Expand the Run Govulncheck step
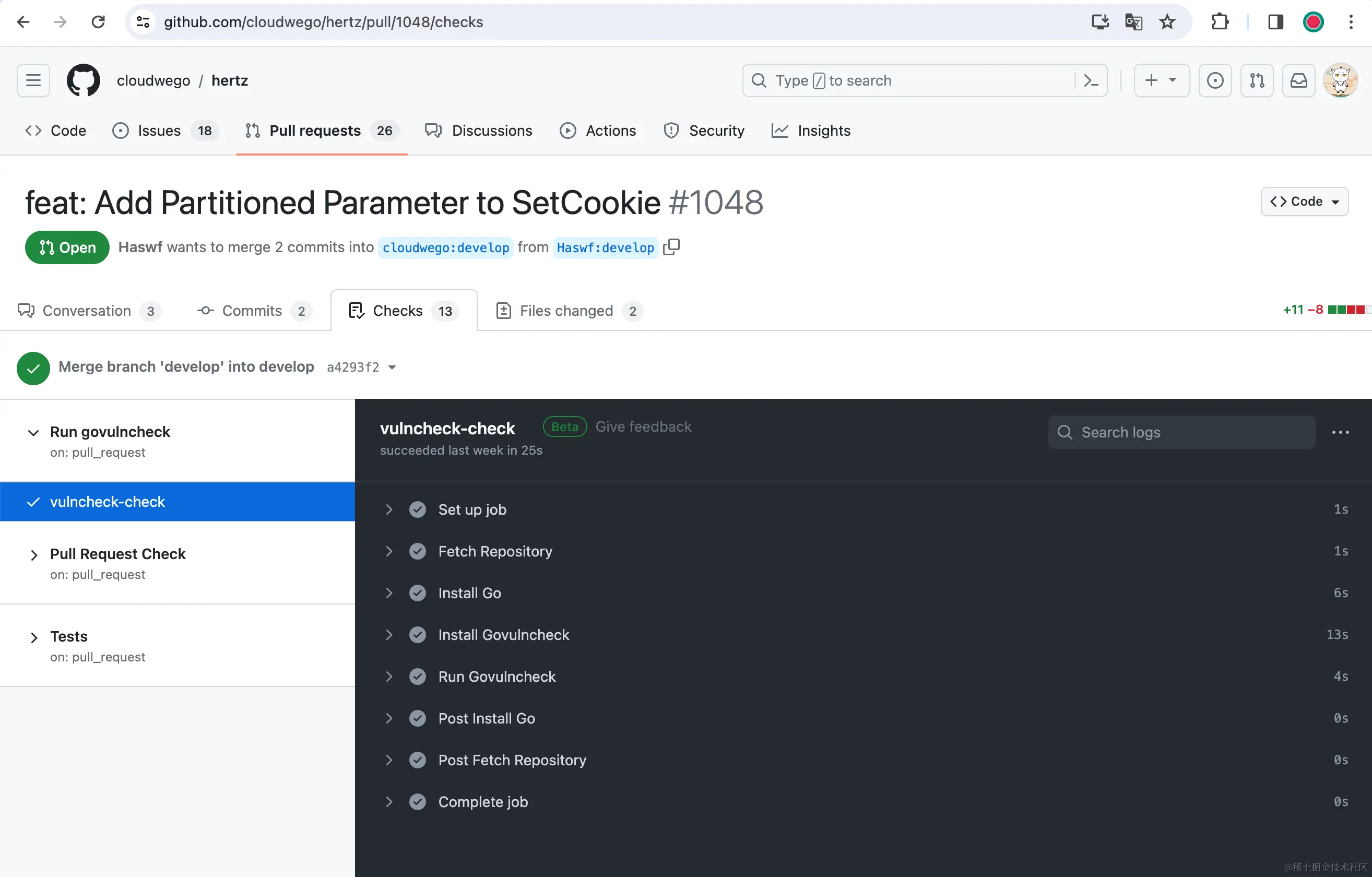The height and width of the screenshot is (877, 1372). click(388, 677)
